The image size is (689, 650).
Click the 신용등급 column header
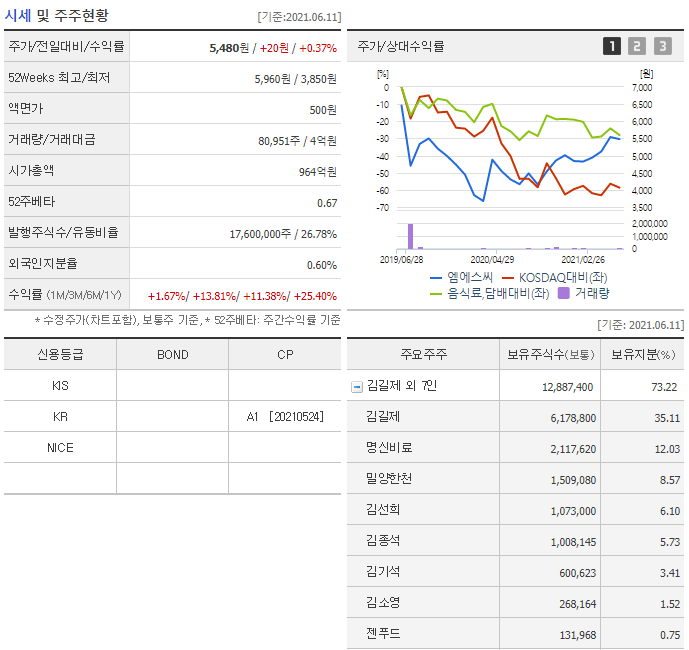pyautogui.click(x=60, y=354)
